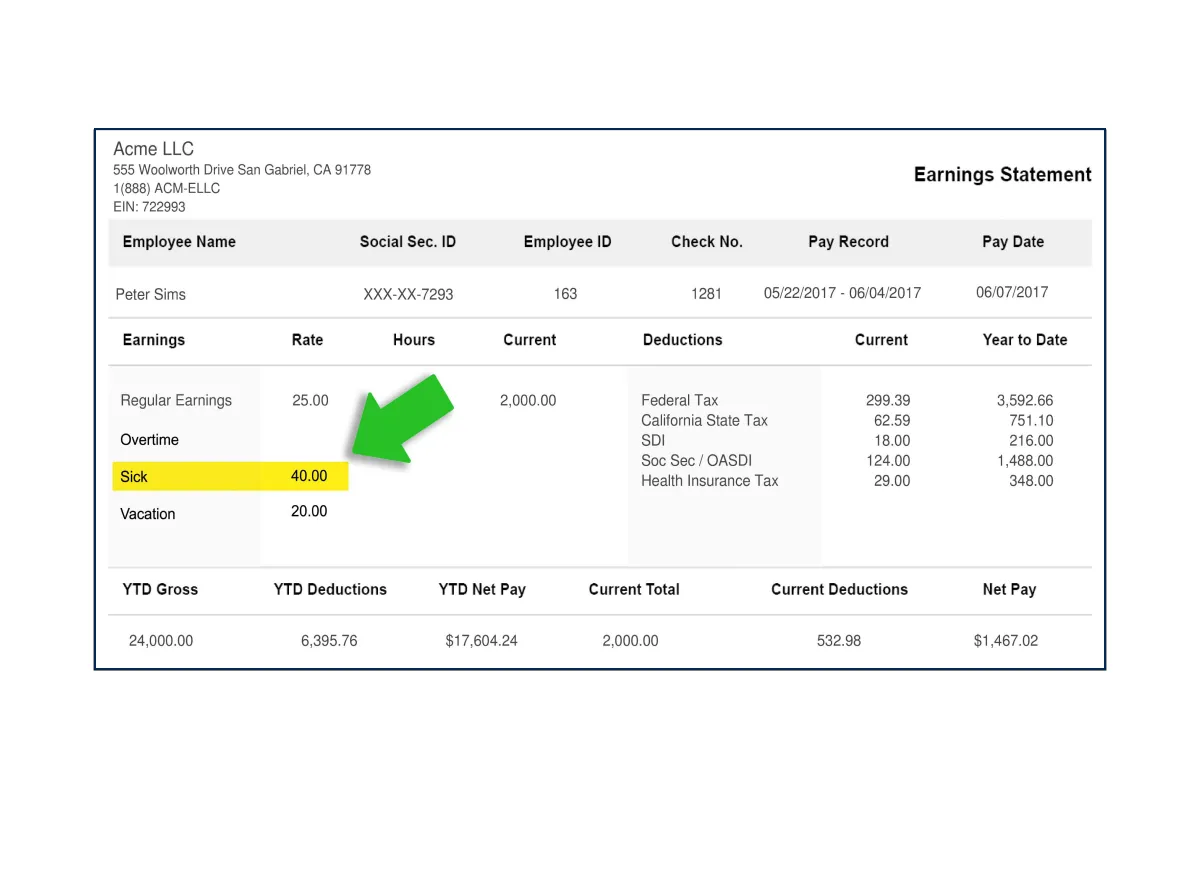Click the green arrow pointing at Sick

coord(400,420)
